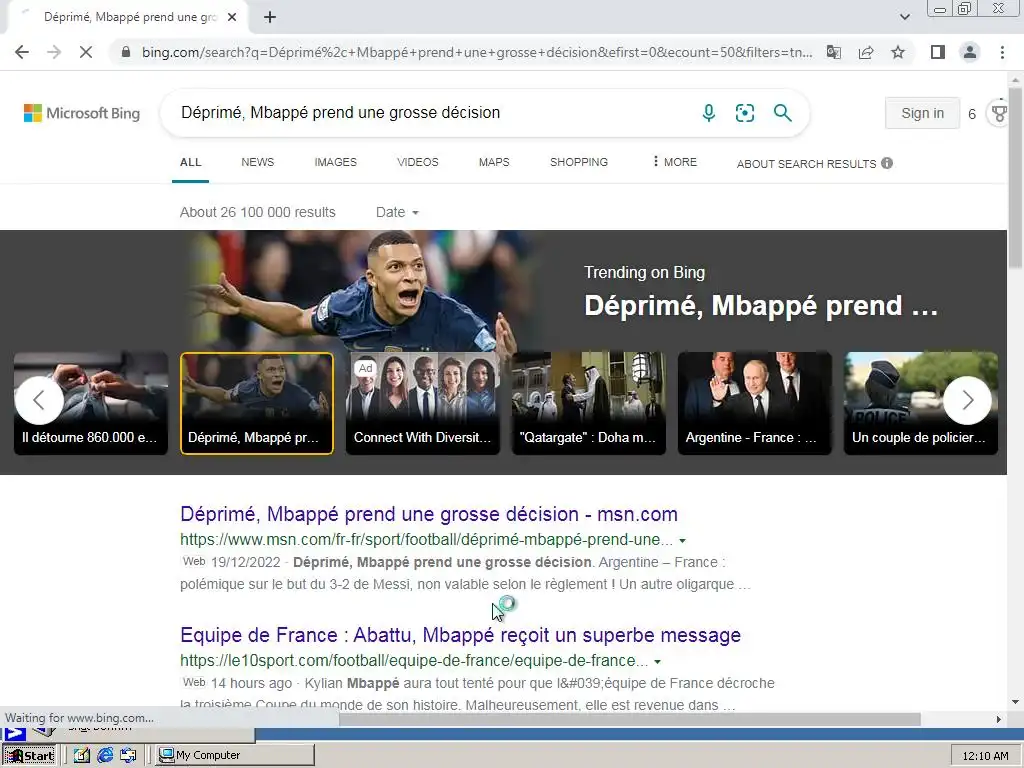Click the first quick launch icon

click(x=82, y=755)
